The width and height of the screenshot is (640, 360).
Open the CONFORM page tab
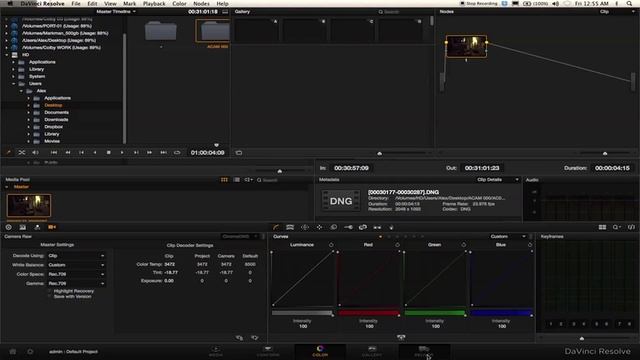pyautogui.click(x=268, y=351)
